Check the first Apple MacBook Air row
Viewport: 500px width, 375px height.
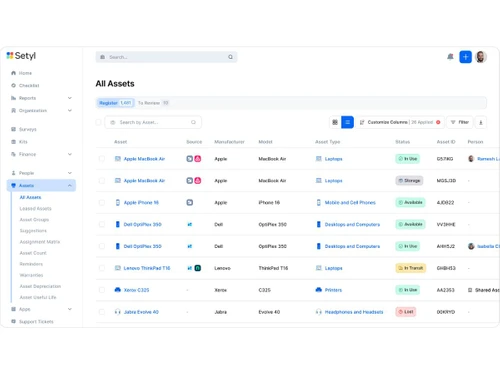tap(102, 159)
